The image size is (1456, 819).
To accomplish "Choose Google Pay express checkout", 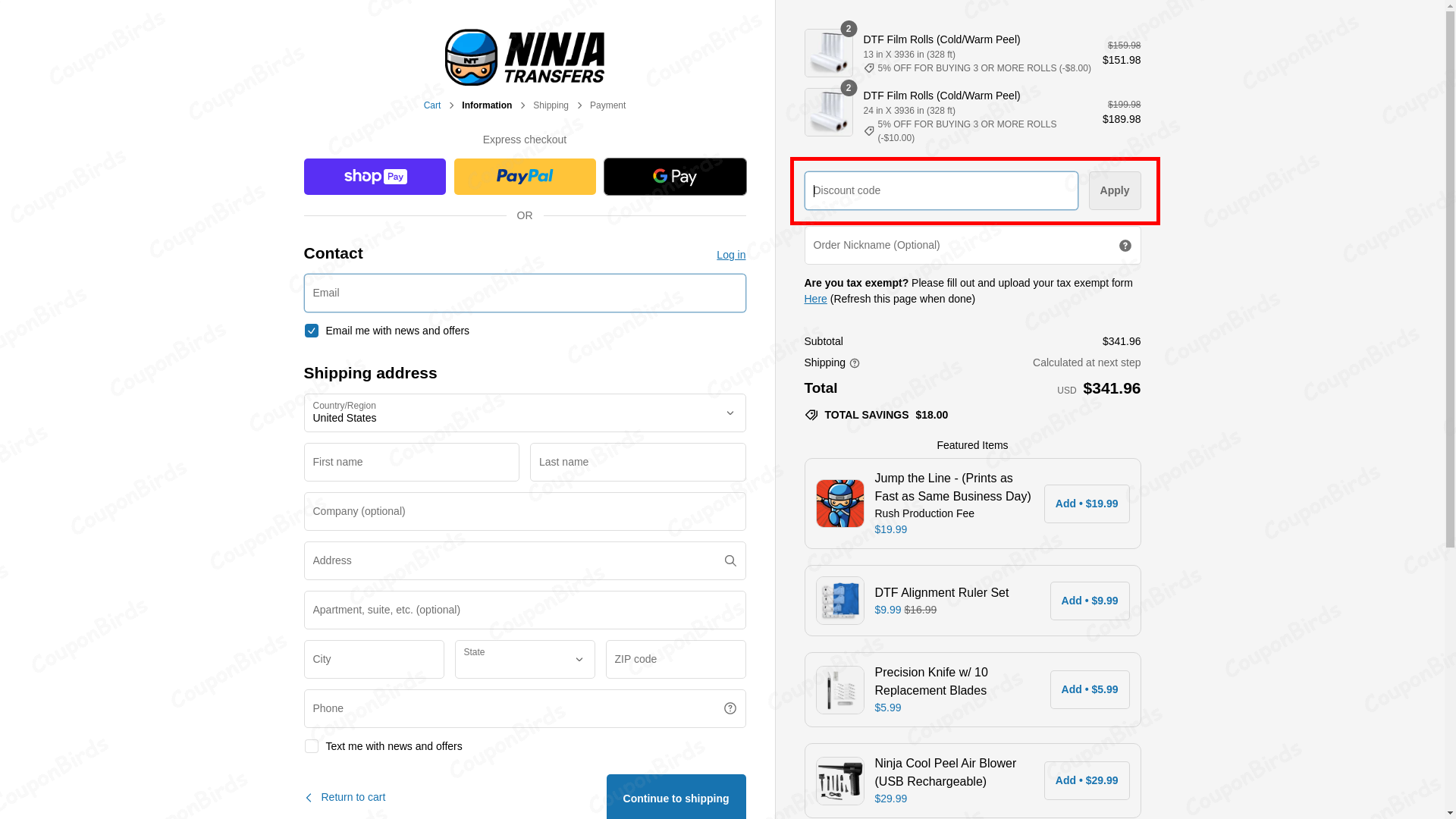I will click(674, 176).
